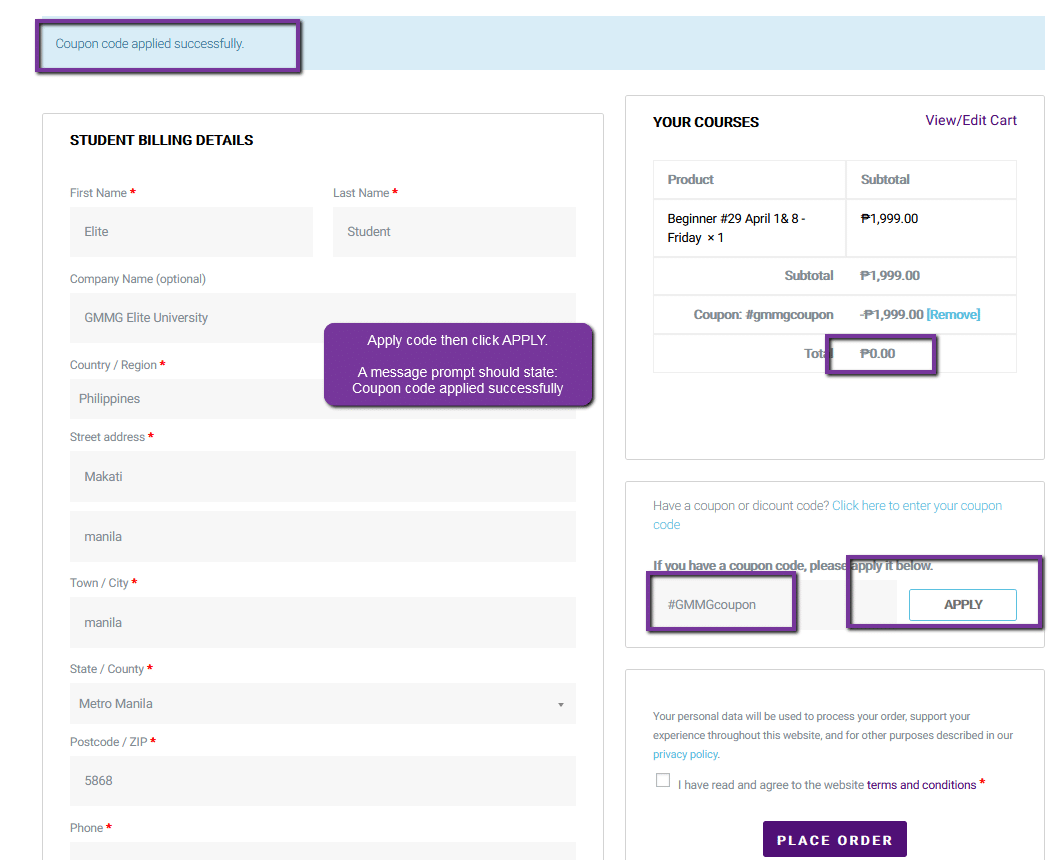Click the second address line field
This screenshot has width=1062, height=860.
pyautogui.click(x=322, y=537)
